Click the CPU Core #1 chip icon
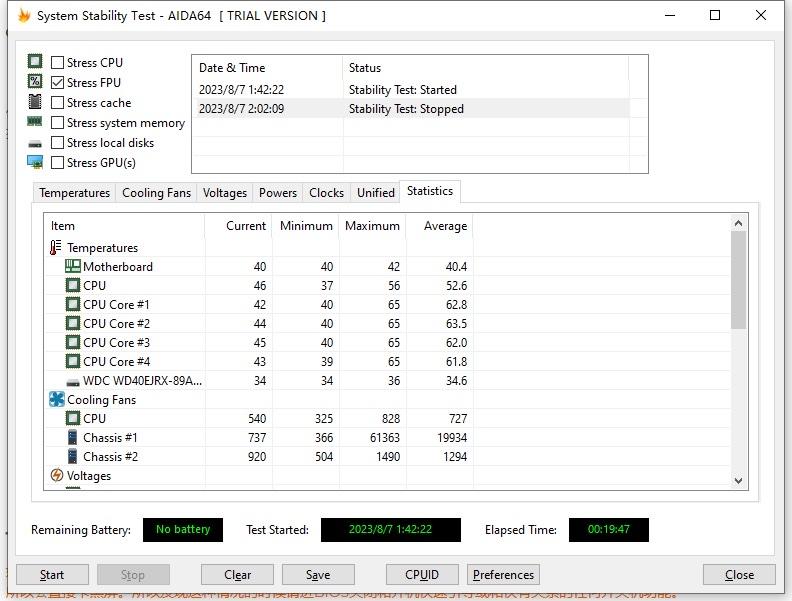This screenshot has height=601, width=792. [72, 305]
